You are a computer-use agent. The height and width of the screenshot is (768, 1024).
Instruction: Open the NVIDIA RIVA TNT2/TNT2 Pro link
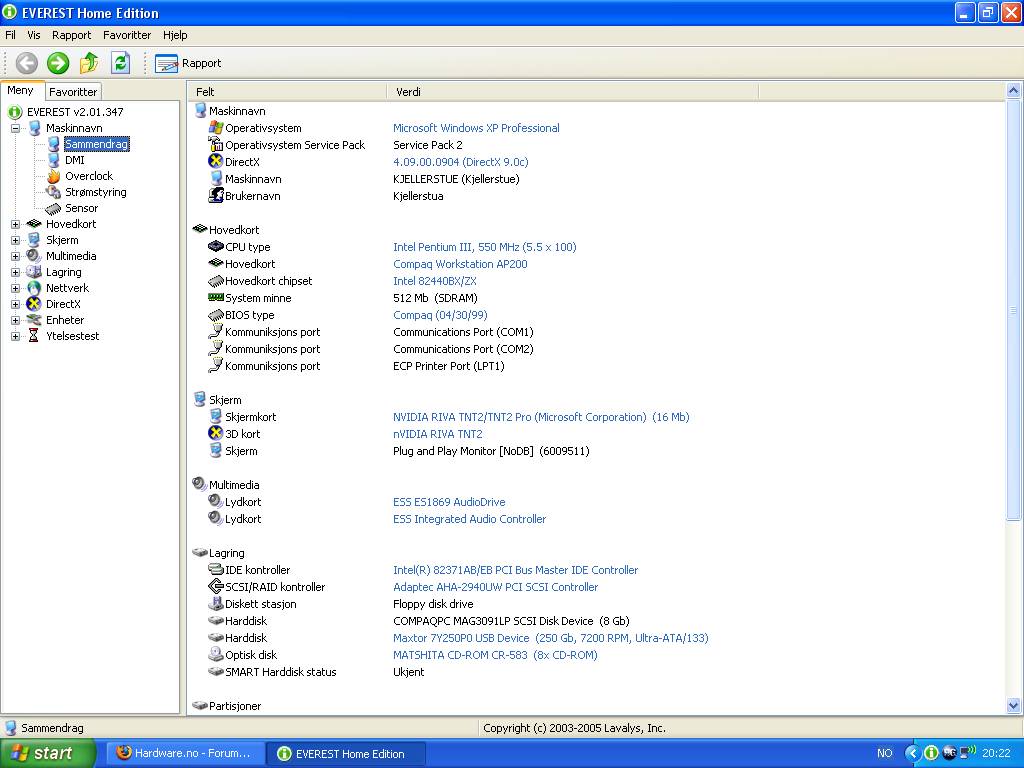point(541,417)
